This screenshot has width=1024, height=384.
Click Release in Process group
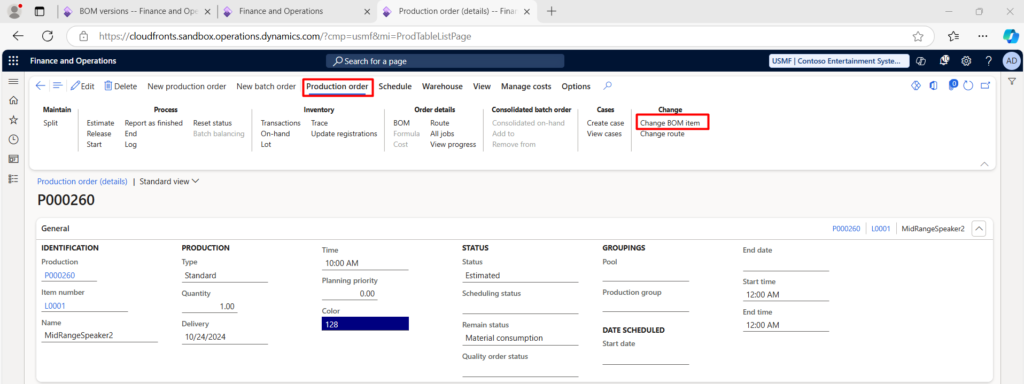[99, 134]
